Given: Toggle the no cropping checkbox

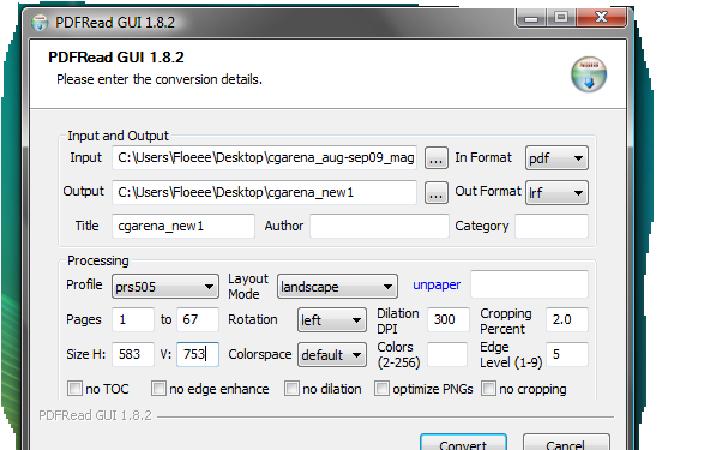Looking at the screenshot, I should pyautogui.click(x=489, y=388).
